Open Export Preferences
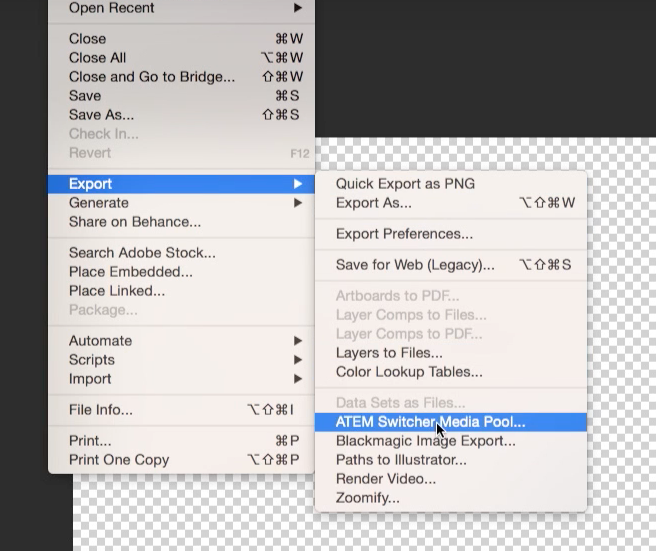 click(x=451, y=234)
